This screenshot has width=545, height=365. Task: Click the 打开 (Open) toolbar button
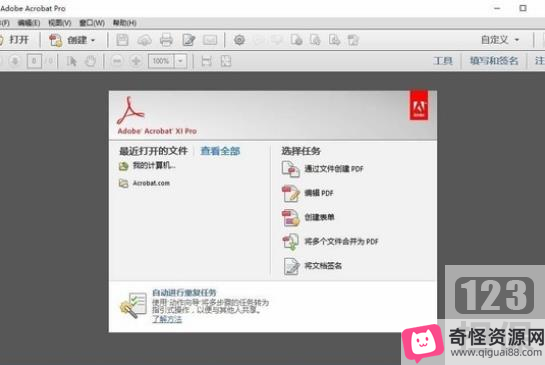click(x=15, y=40)
